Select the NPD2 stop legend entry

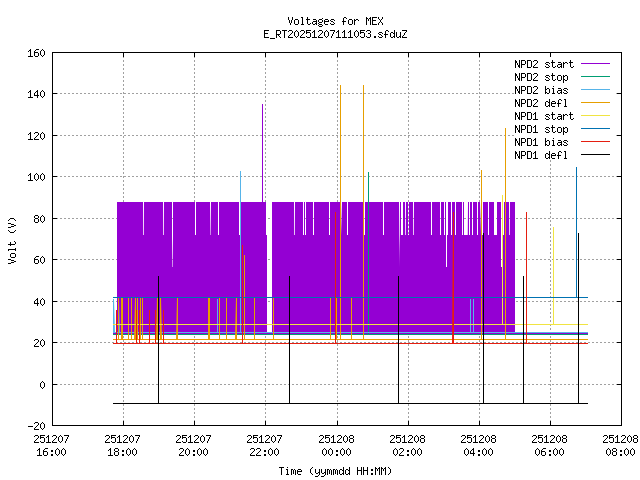(541, 77)
